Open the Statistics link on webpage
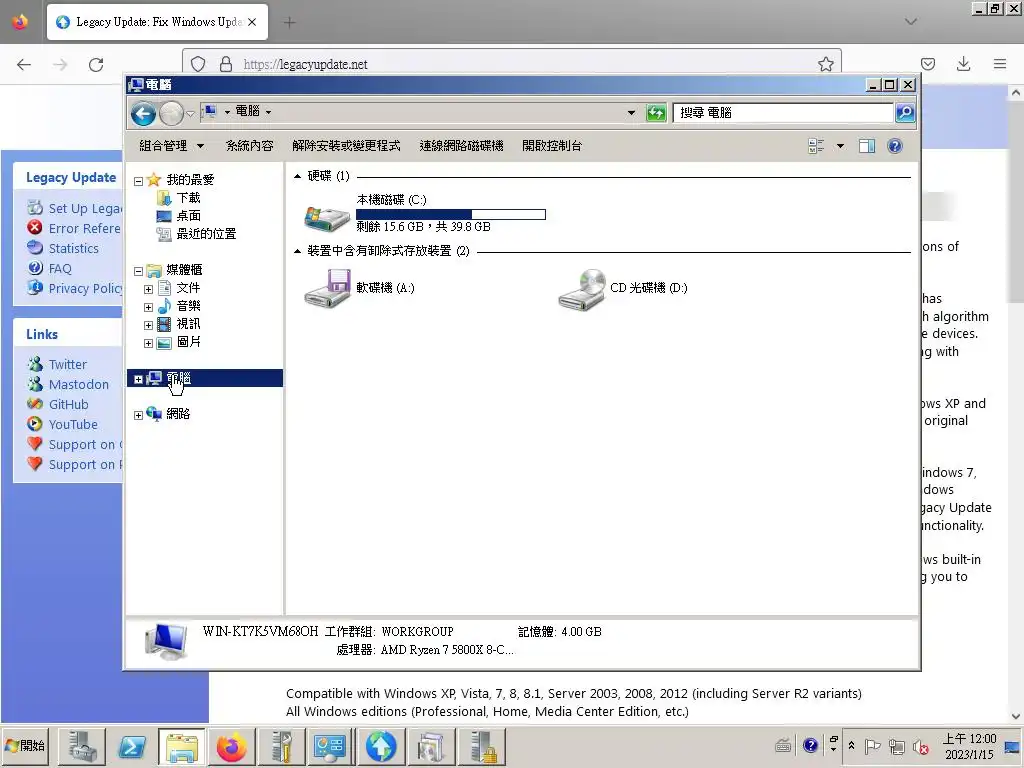 (x=74, y=248)
